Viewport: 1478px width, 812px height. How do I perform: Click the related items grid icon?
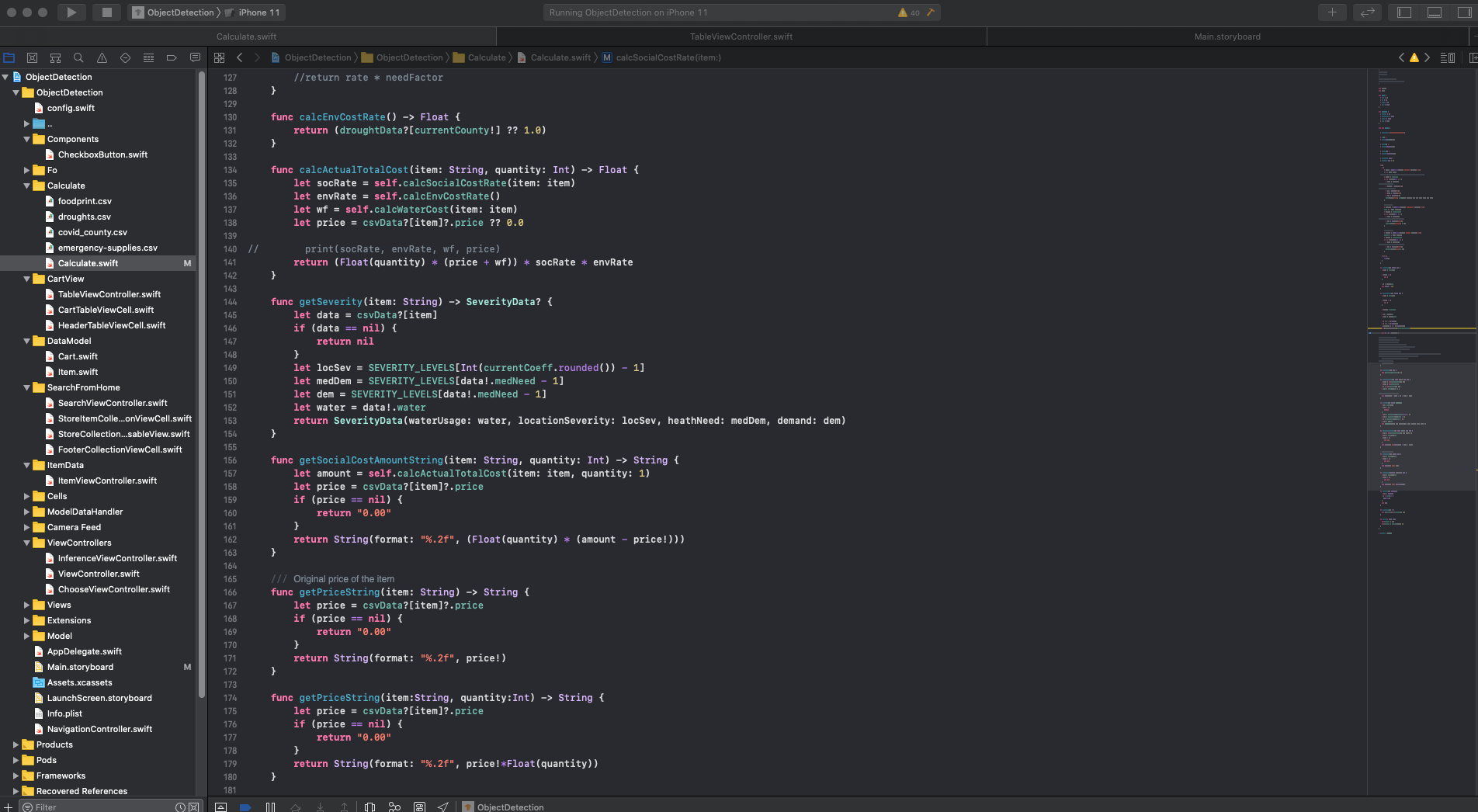219,57
